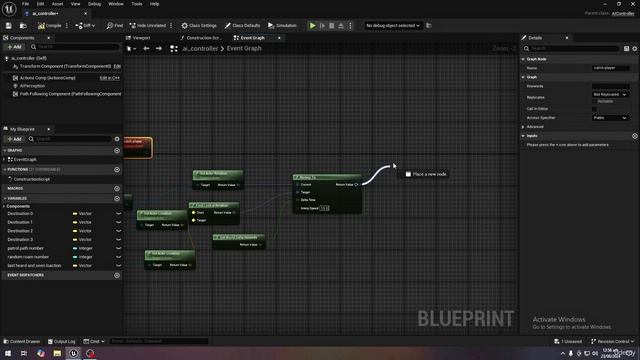Open the Edit menu
The image size is (640, 360).
(40, 4)
